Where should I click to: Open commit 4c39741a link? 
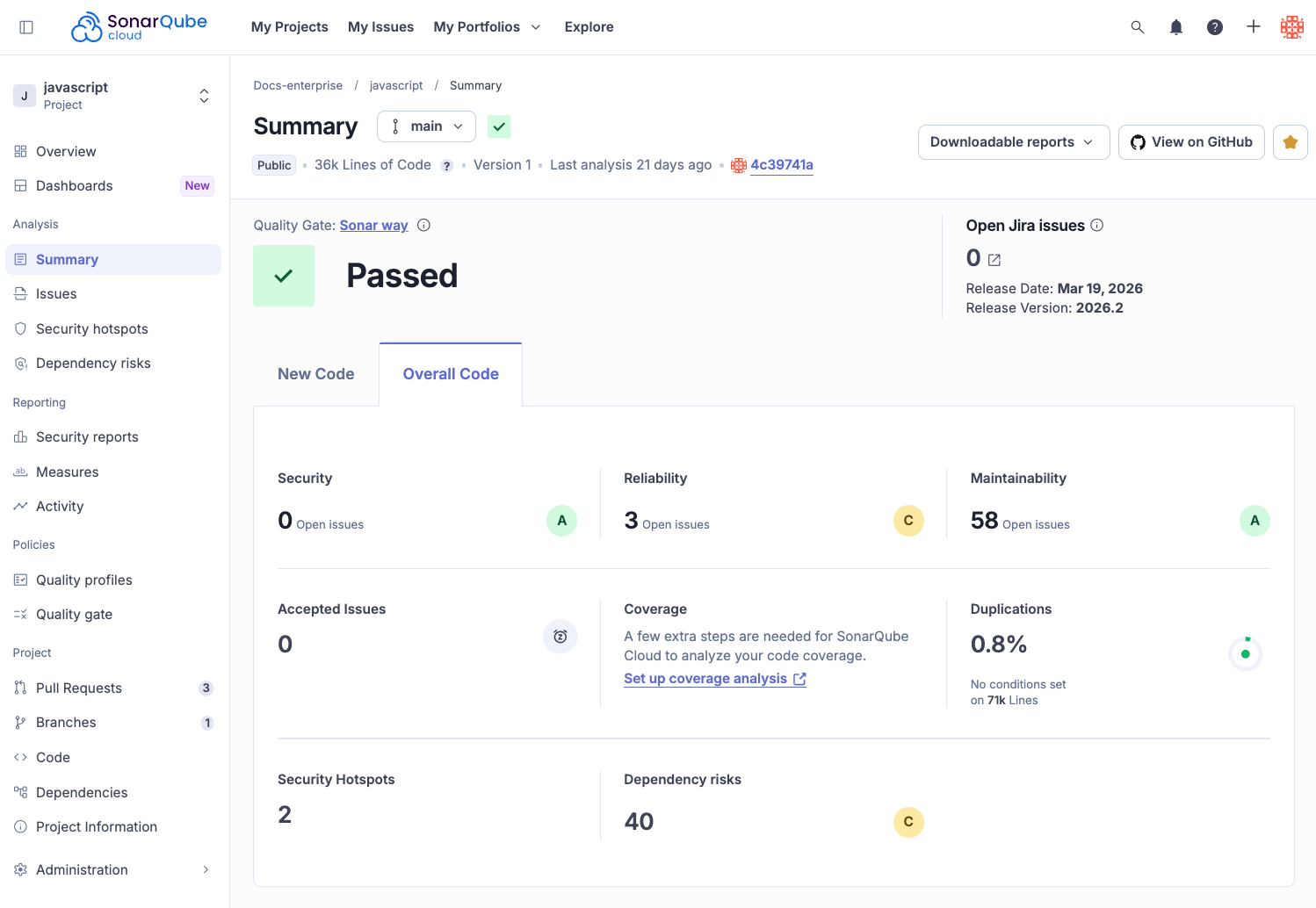pyautogui.click(x=782, y=165)
